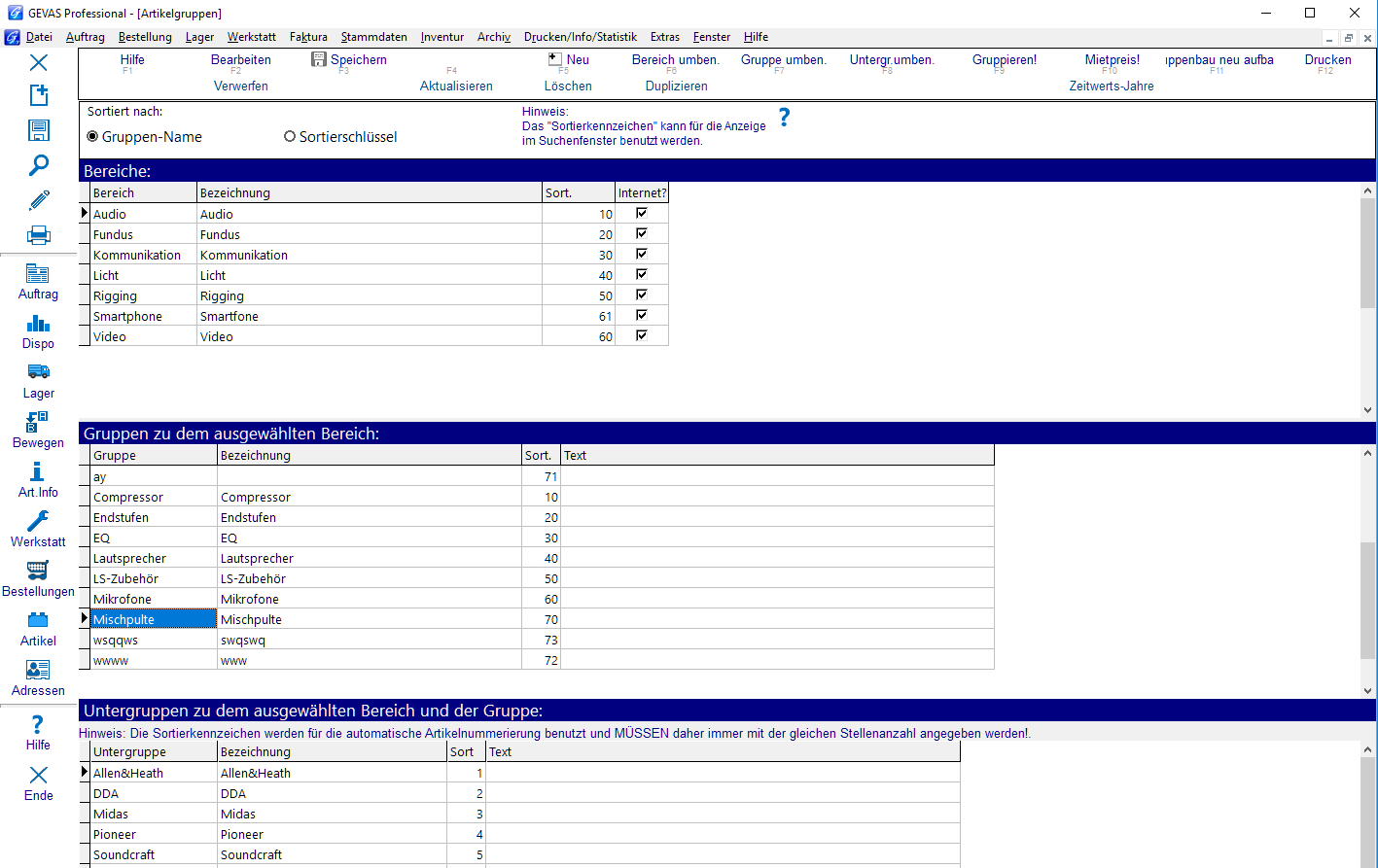Screen dimensions: 1378x868
Task: Click the Duplizieren button
Action: pyautogui.click(x=677, y=87)
